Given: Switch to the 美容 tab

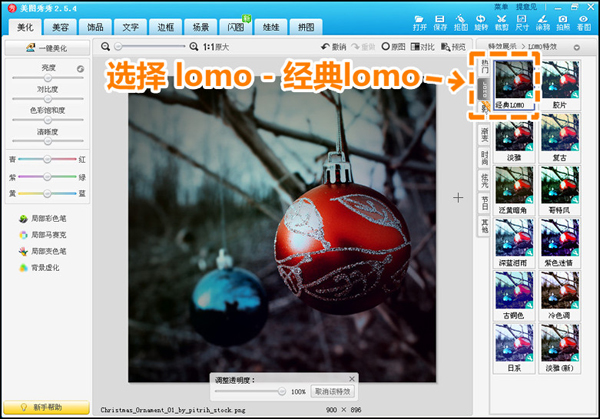Looking at the screenshot, I should 59,27.
